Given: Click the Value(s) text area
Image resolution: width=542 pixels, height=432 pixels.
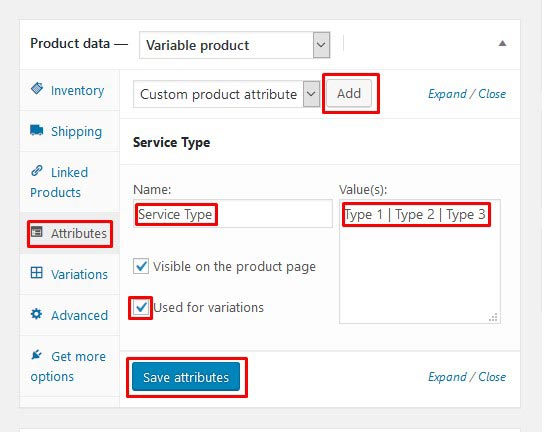Looking at the screenshot, I should click(x=420, y=262).
